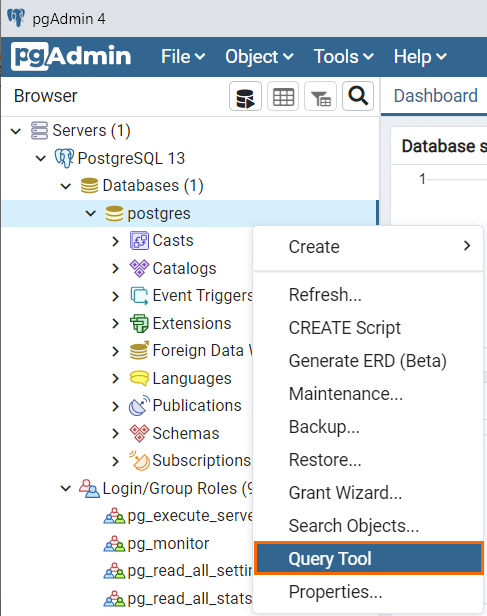Expand the Languages node
The image size is (487, 616).
(115, 378)
